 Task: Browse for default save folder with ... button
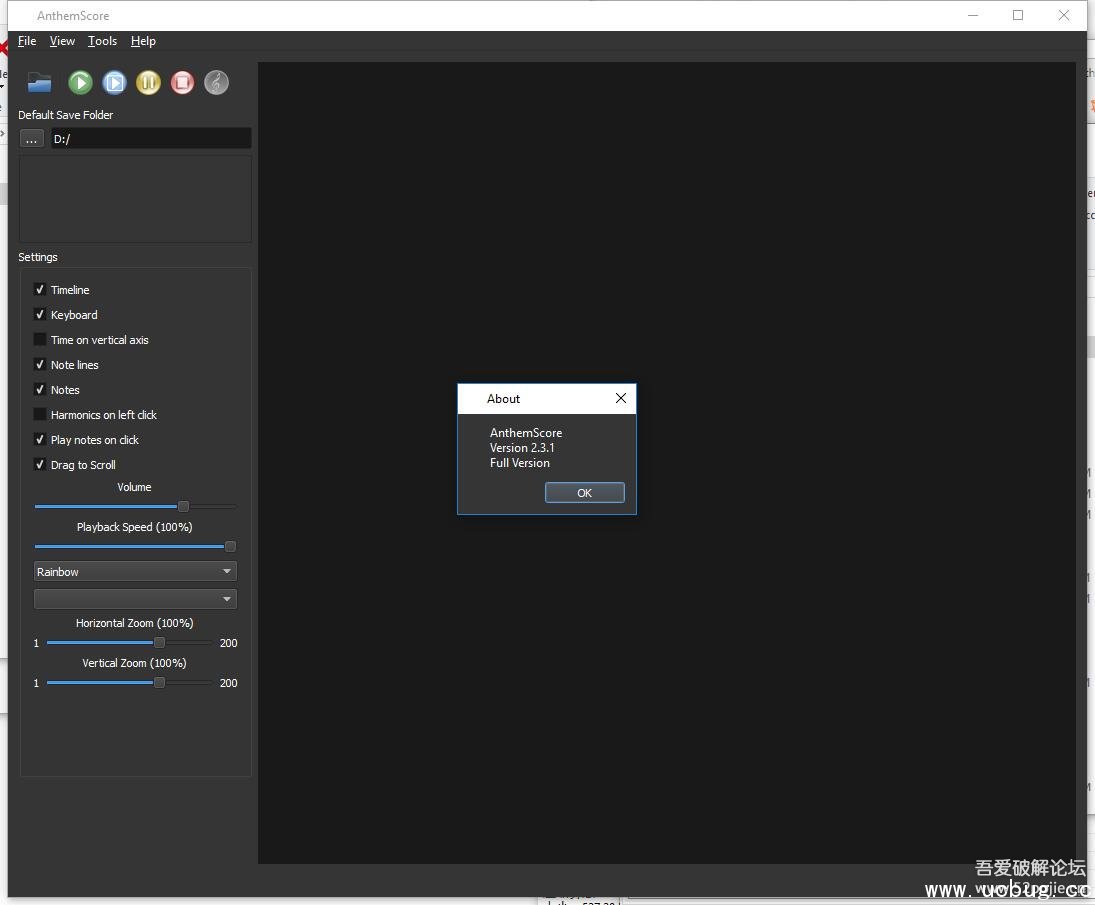click(x=31, y=139)
